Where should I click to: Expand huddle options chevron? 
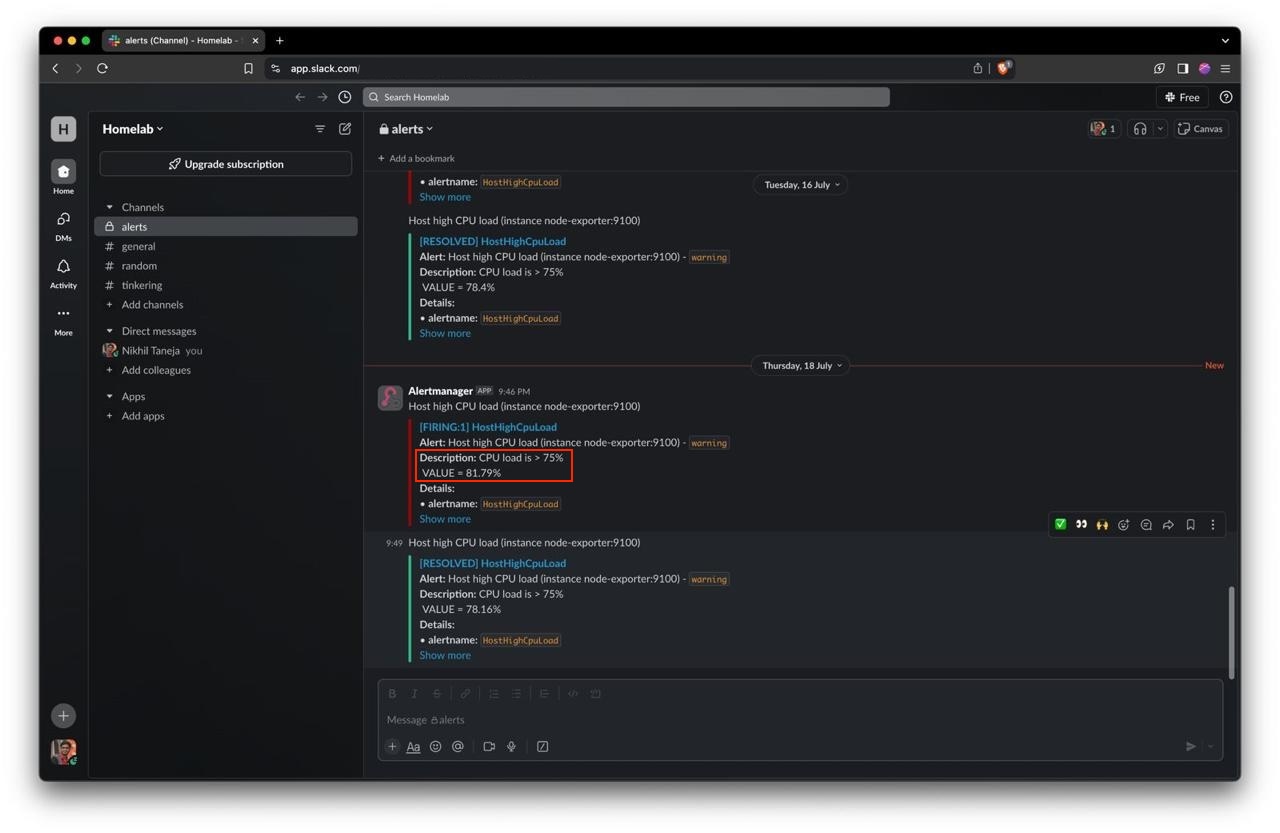pos(1160,129)
